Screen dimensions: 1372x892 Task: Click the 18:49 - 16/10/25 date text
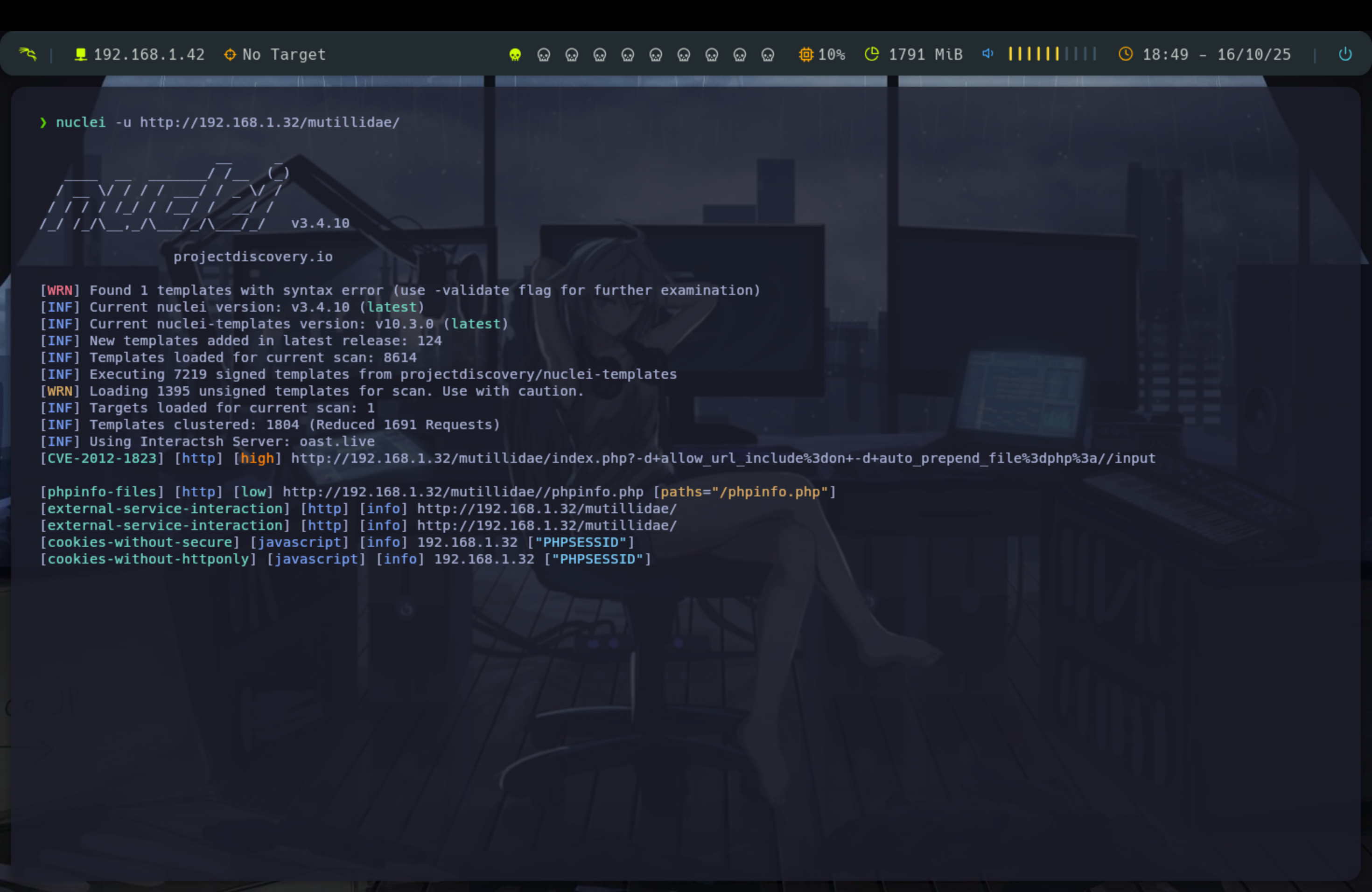pos(1216,55)
